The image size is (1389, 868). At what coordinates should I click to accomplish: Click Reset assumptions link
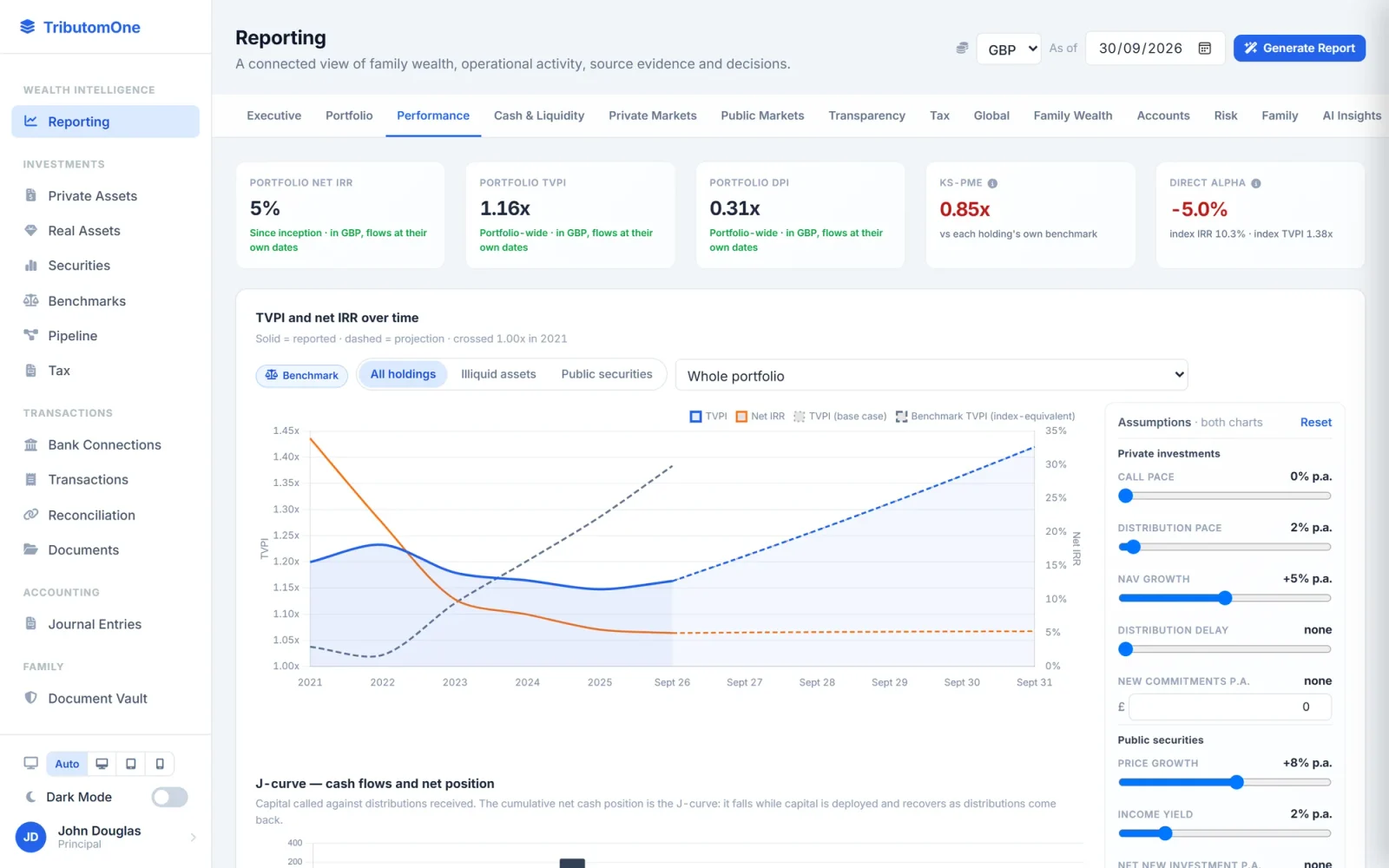tap(1315, 422)
